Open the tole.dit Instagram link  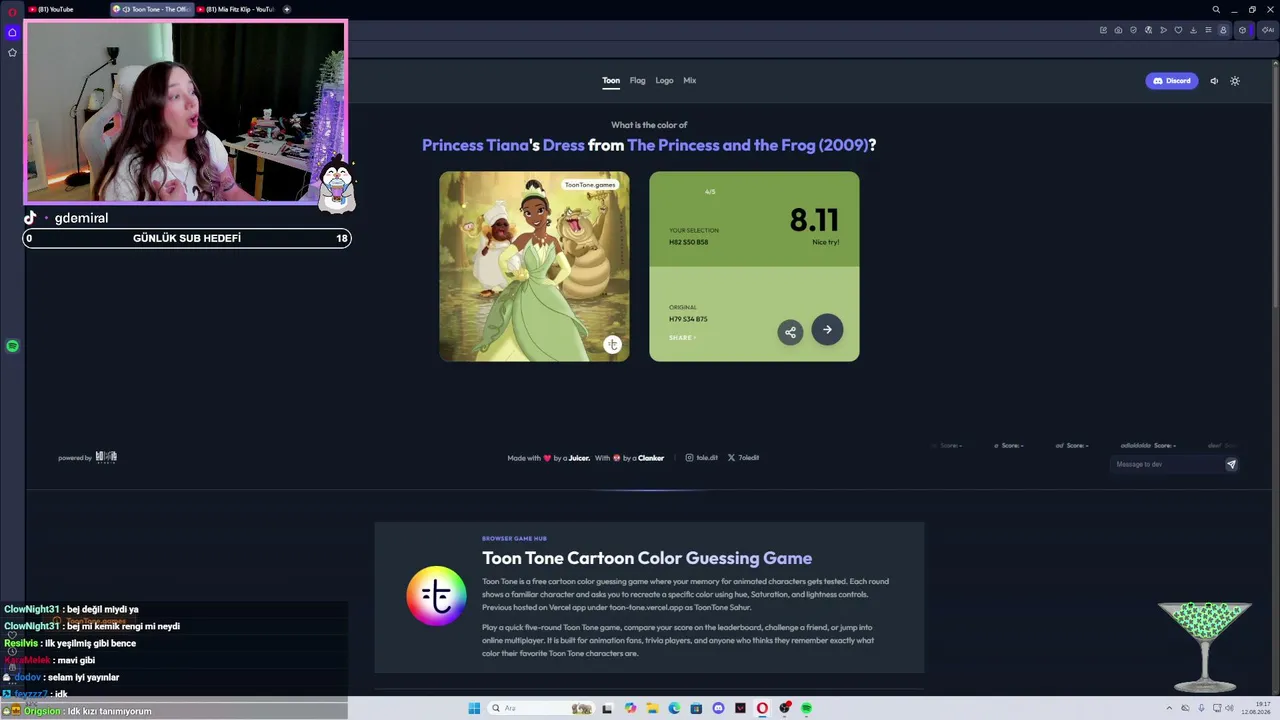pyautogui.click(x=701, y=458)
